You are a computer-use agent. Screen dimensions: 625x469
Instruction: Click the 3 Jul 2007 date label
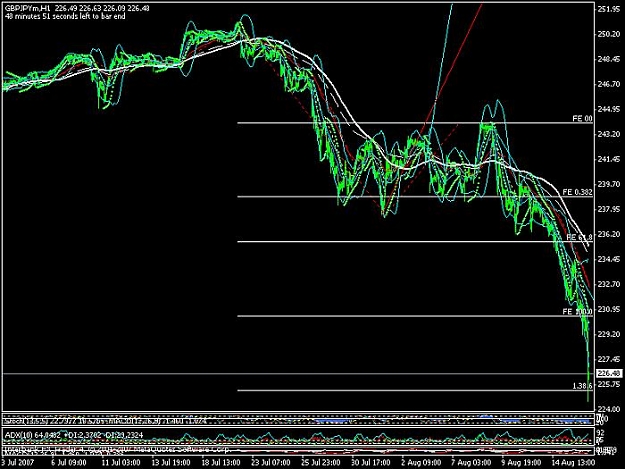(18, 463)
